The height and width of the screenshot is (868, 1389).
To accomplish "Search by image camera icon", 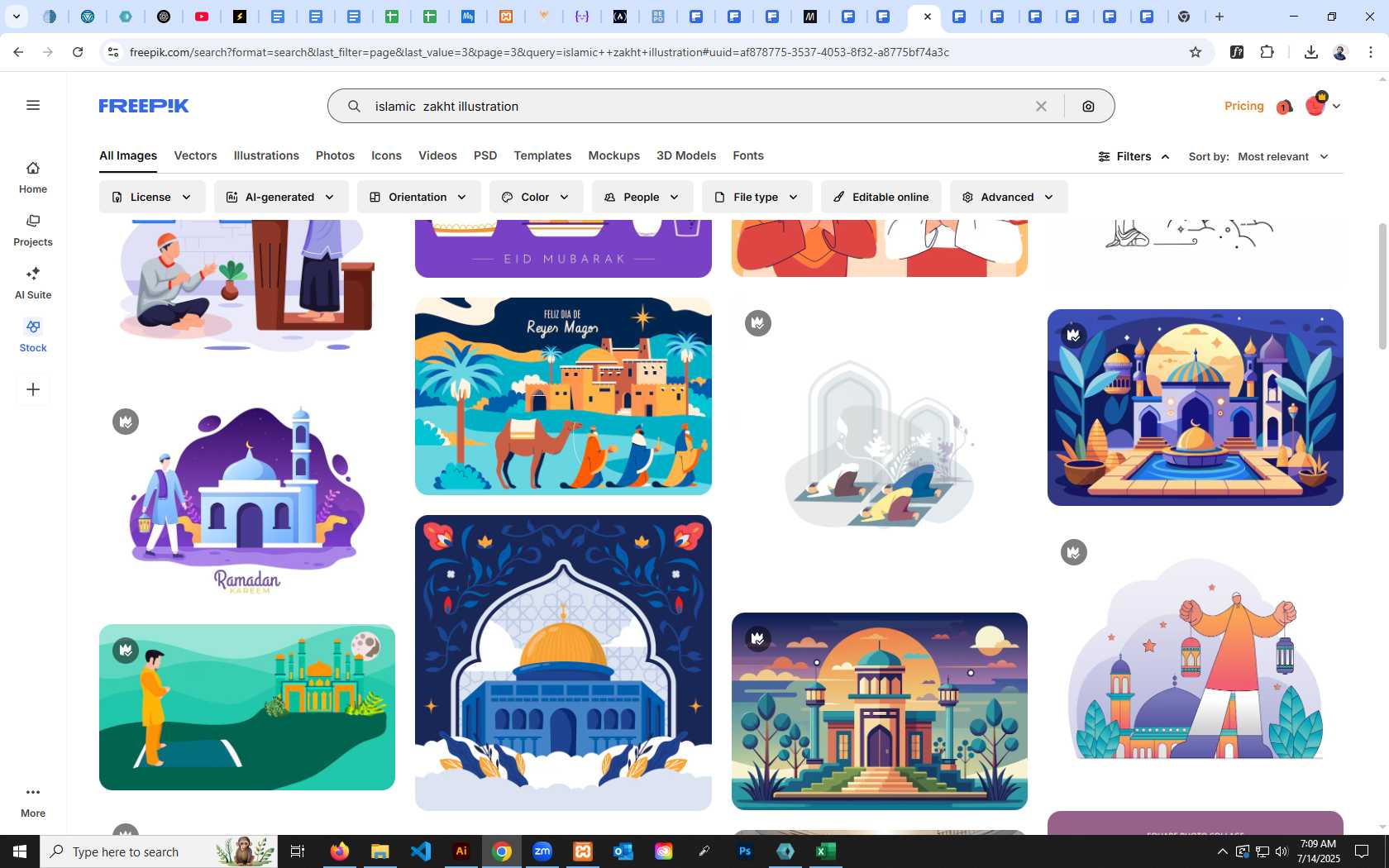I will pyautogui.click(x=1088, y=106).
